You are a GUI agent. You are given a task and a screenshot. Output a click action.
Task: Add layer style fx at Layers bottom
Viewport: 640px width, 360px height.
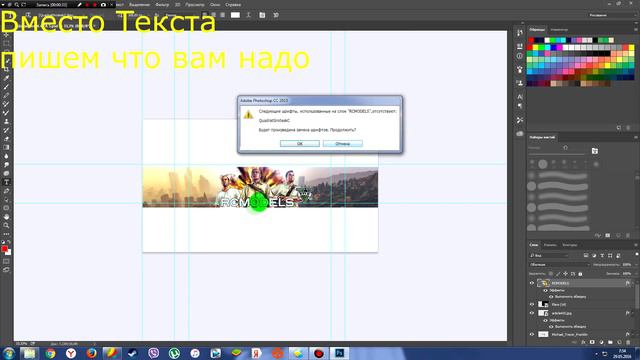(x=583, y=342)
